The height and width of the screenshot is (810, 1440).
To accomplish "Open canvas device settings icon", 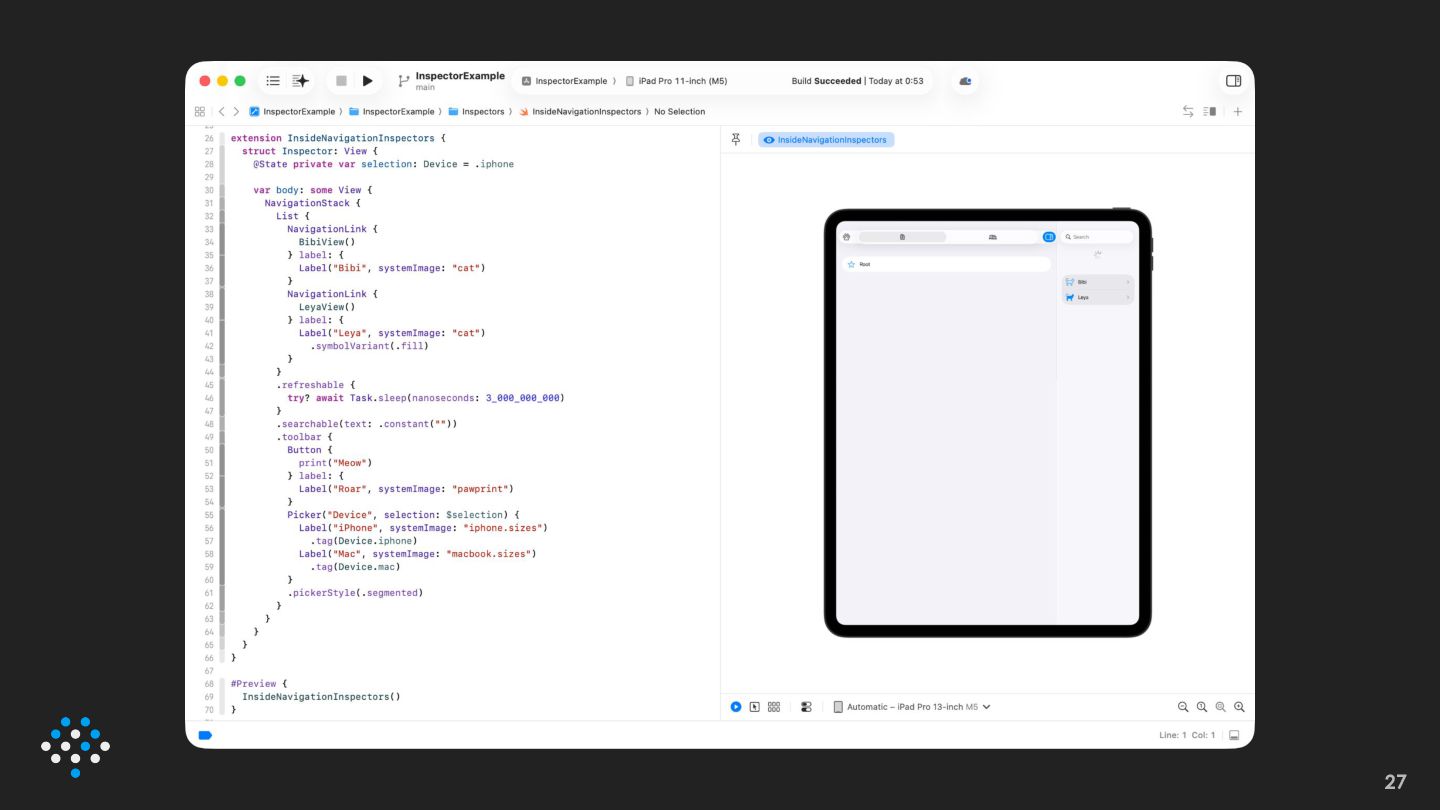I will pos(806,707).
